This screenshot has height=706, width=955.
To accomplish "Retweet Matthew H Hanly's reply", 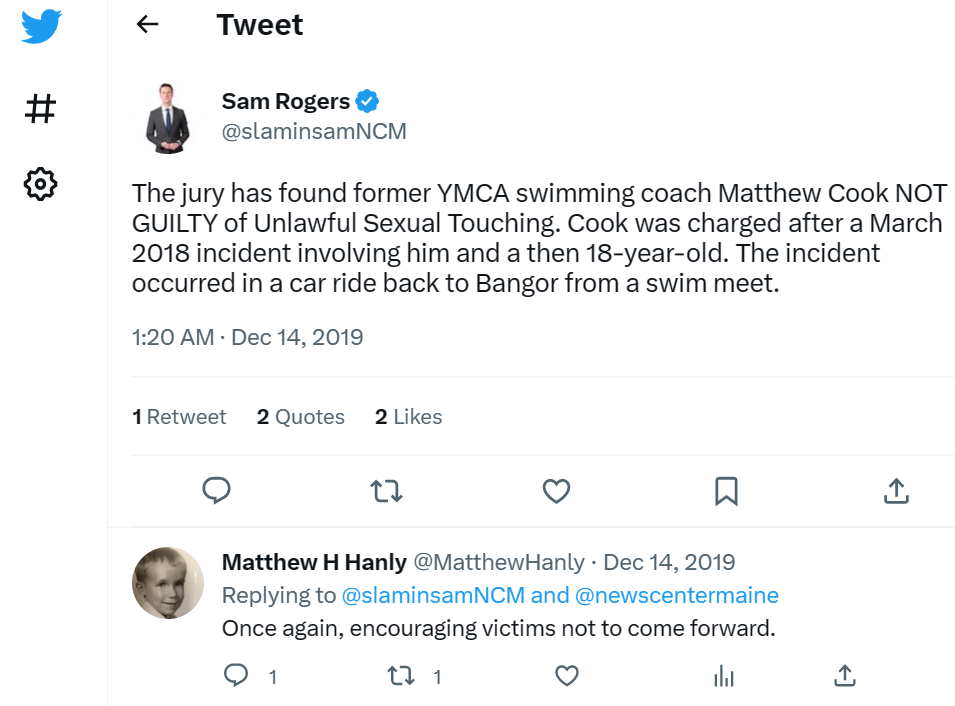I will click(401, 676).
